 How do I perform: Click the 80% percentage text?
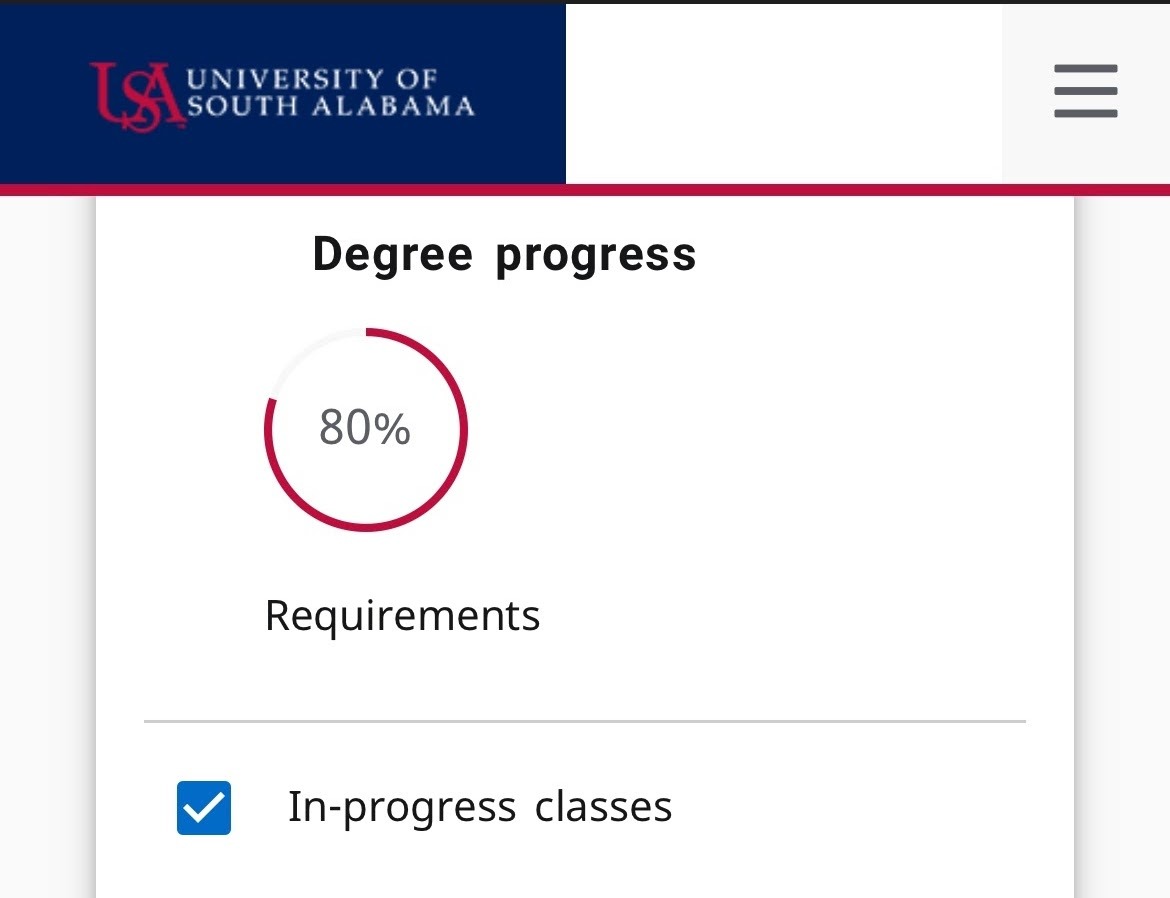click(365, 429)
